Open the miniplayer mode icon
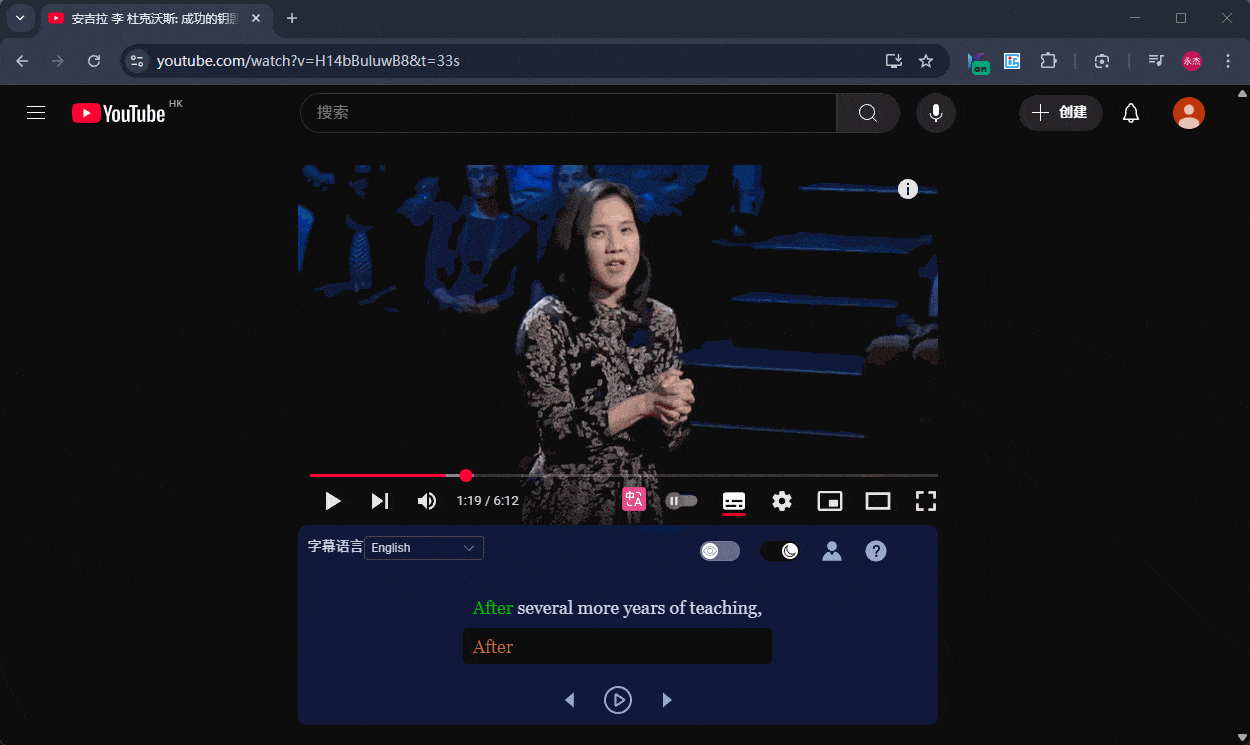The height and width of the screenshot is (745, 1250). 830,501
